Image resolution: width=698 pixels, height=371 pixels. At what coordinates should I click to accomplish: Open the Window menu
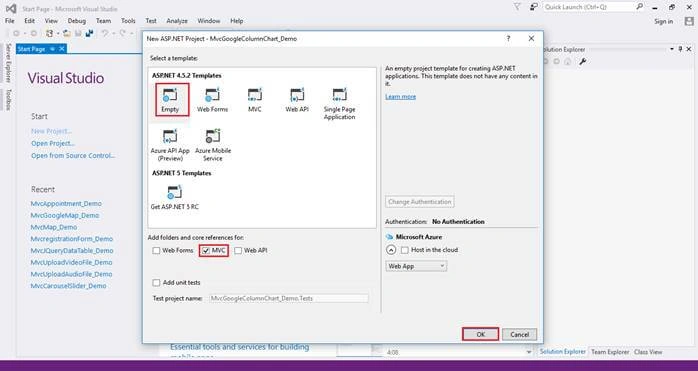pyautogui.click(x=209, y=21)
